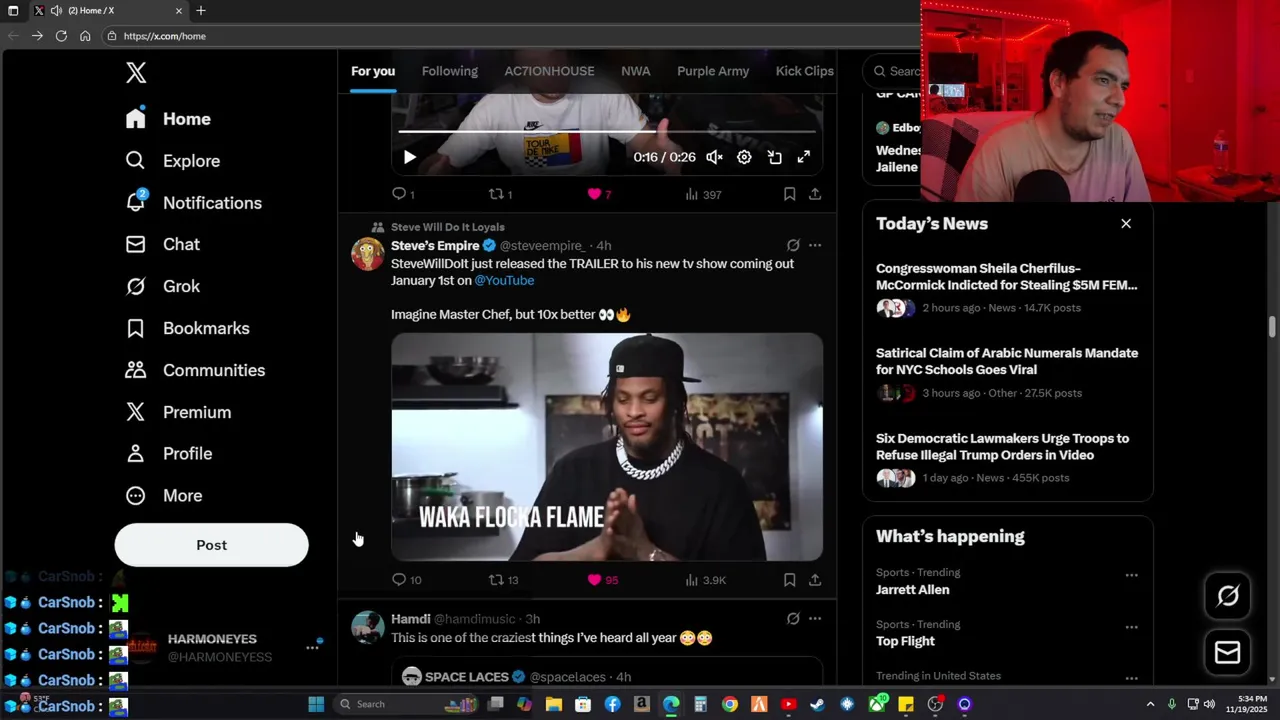Bookmark the top video post
Viewport: 1280px width, 720px height.
coord(789,194)
